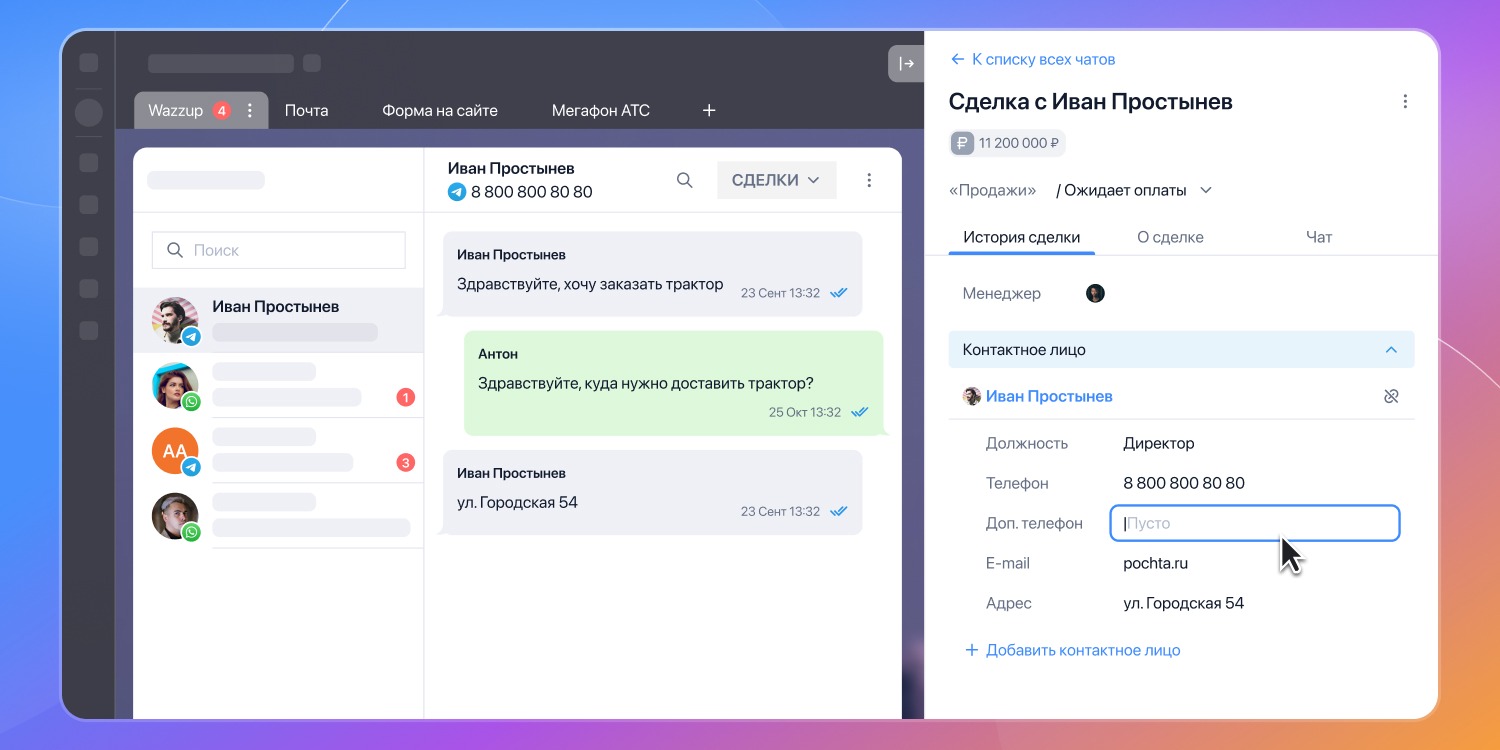Click the ruble icon by deal amount
The width and height of the screenshot is (1500, 750).
(x=962, y=143)
